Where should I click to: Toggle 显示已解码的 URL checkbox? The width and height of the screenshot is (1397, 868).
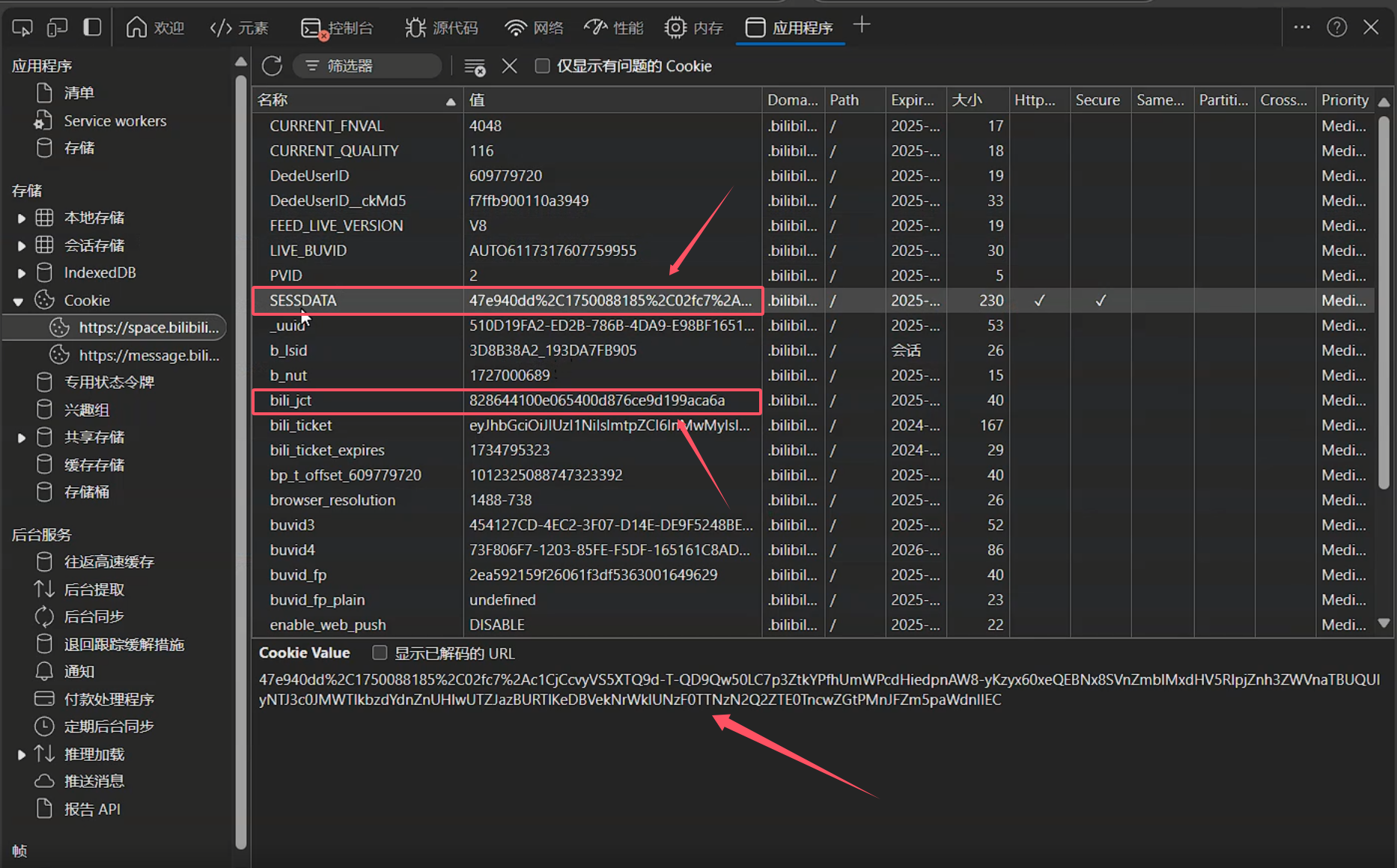(380, 652)
